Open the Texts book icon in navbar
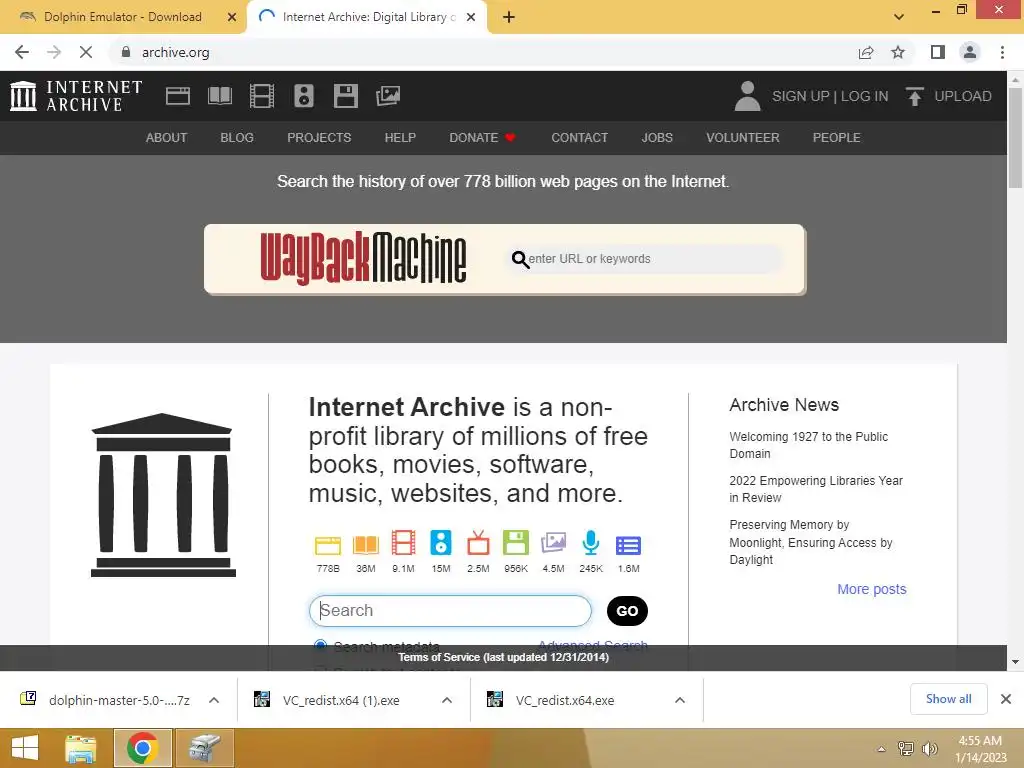 tap(220, 96)
